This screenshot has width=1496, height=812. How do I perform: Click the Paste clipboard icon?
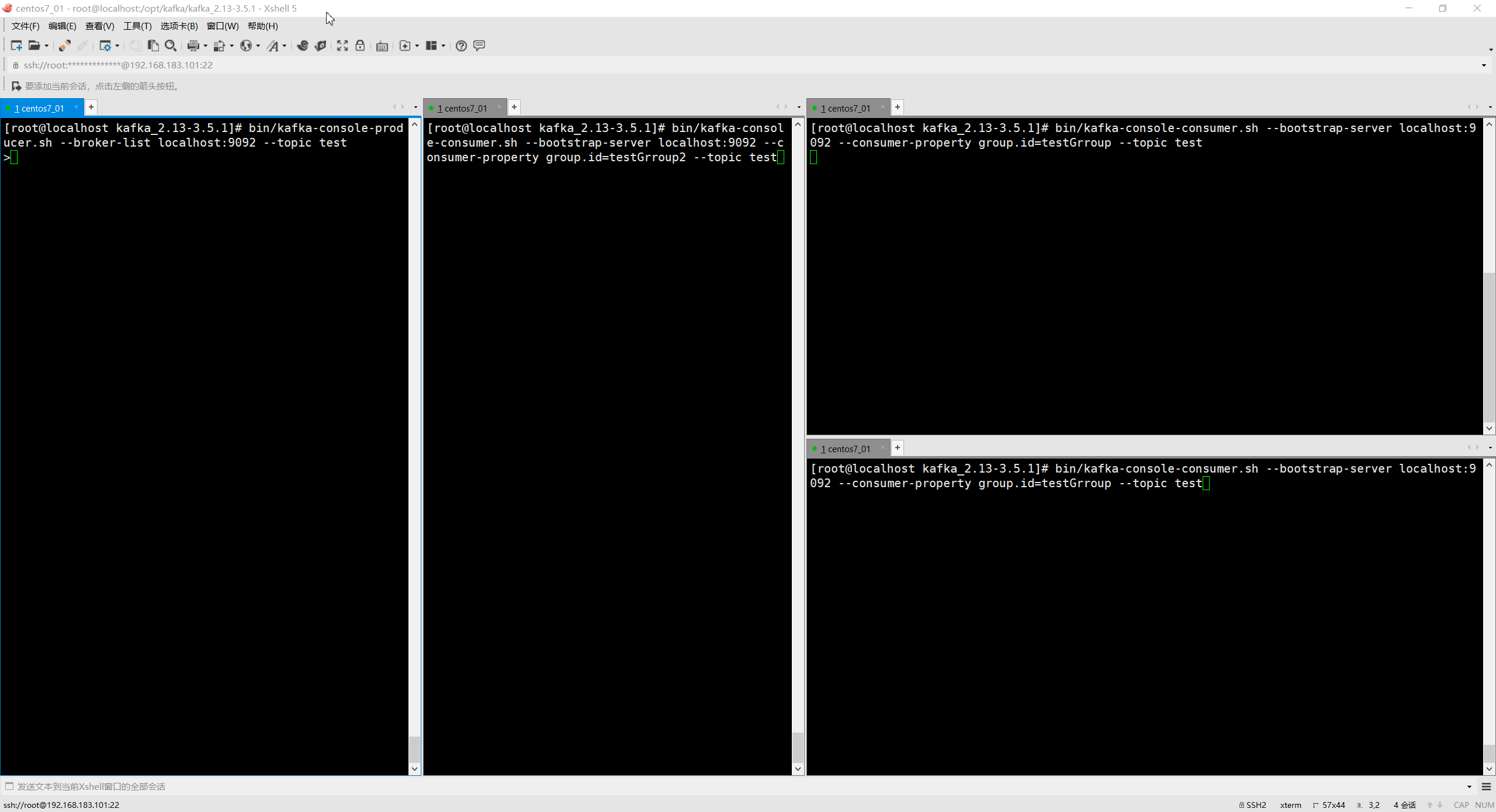(153, 46)
